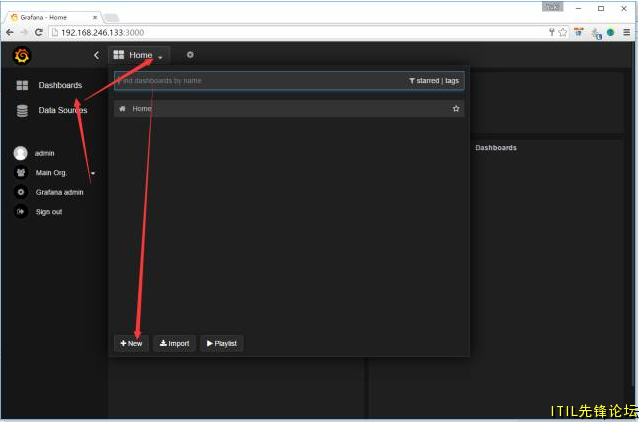
Task: Click the Grafana logo icon
Action: [x=22, y=55]
